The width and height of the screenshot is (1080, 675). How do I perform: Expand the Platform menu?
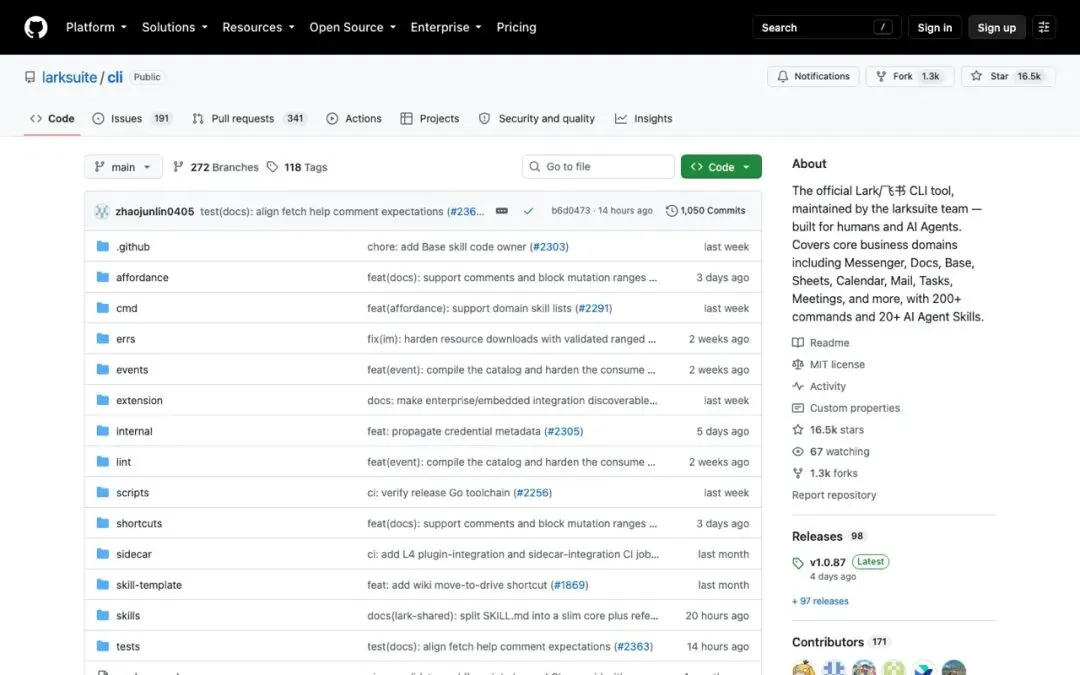(96, 28)
